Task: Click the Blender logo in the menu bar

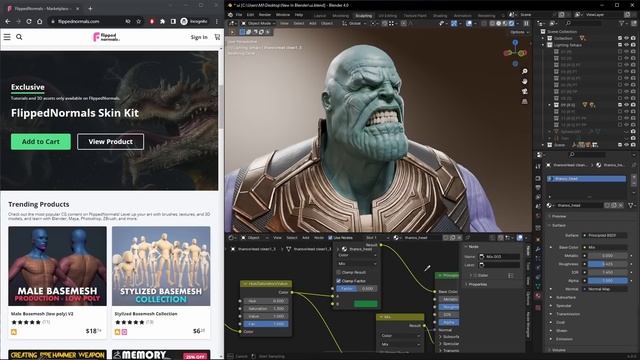Action: [231, 15]
